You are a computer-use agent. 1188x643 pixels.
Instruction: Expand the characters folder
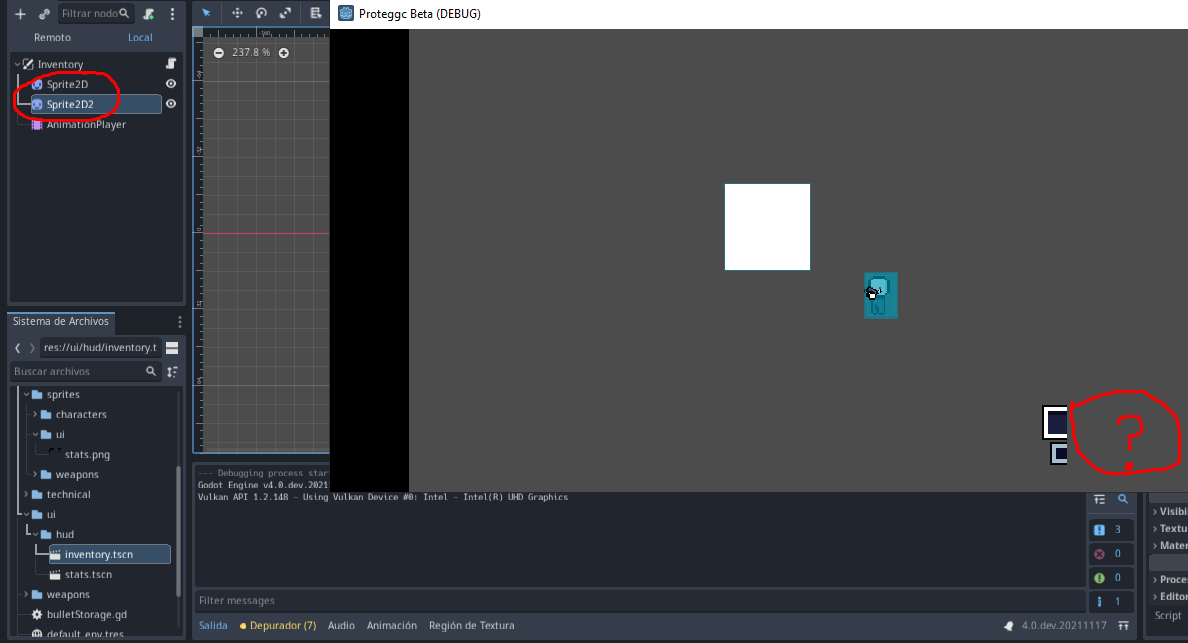coord(35,414)
